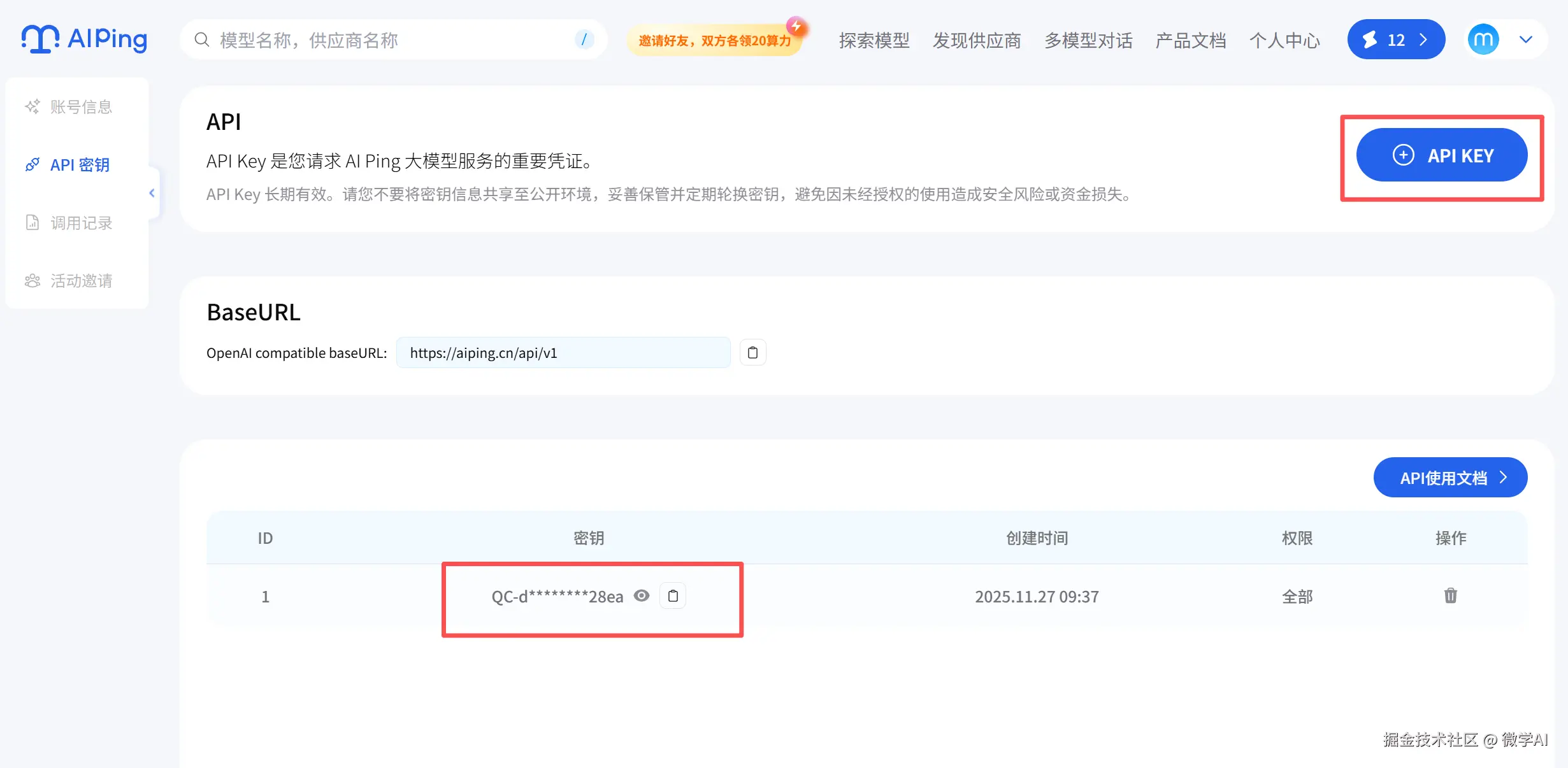1568x768 pixels.
Task: Copy the OpenAI compatible baseURL
Action: click(x=752, y=353)
